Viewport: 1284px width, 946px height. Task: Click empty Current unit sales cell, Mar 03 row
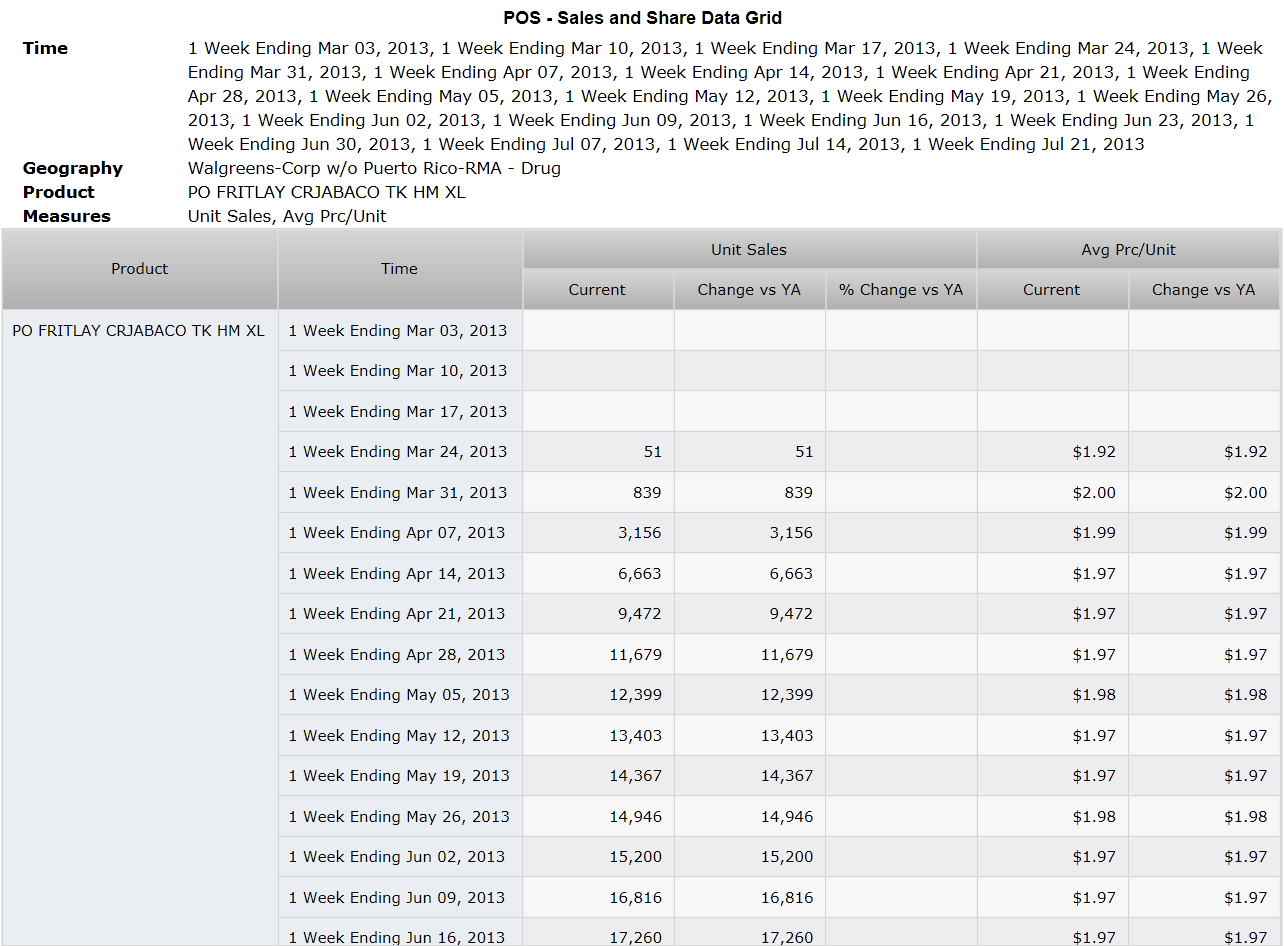click(x=598, y=331)
